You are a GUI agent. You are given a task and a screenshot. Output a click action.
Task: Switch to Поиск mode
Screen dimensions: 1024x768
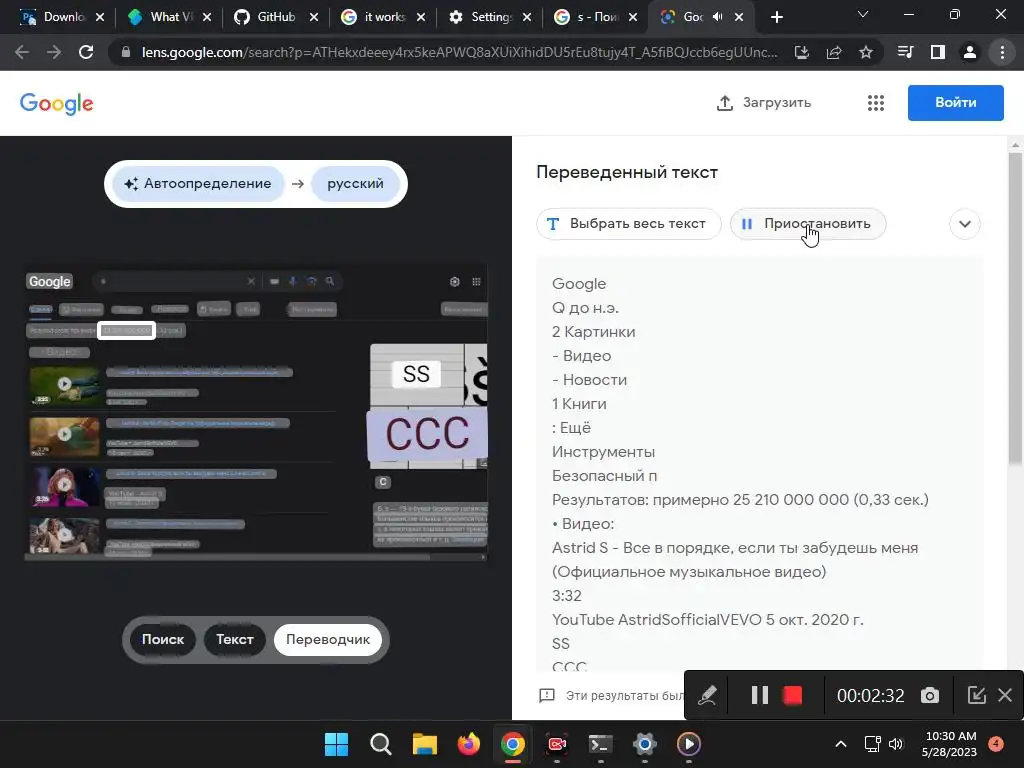163,639
